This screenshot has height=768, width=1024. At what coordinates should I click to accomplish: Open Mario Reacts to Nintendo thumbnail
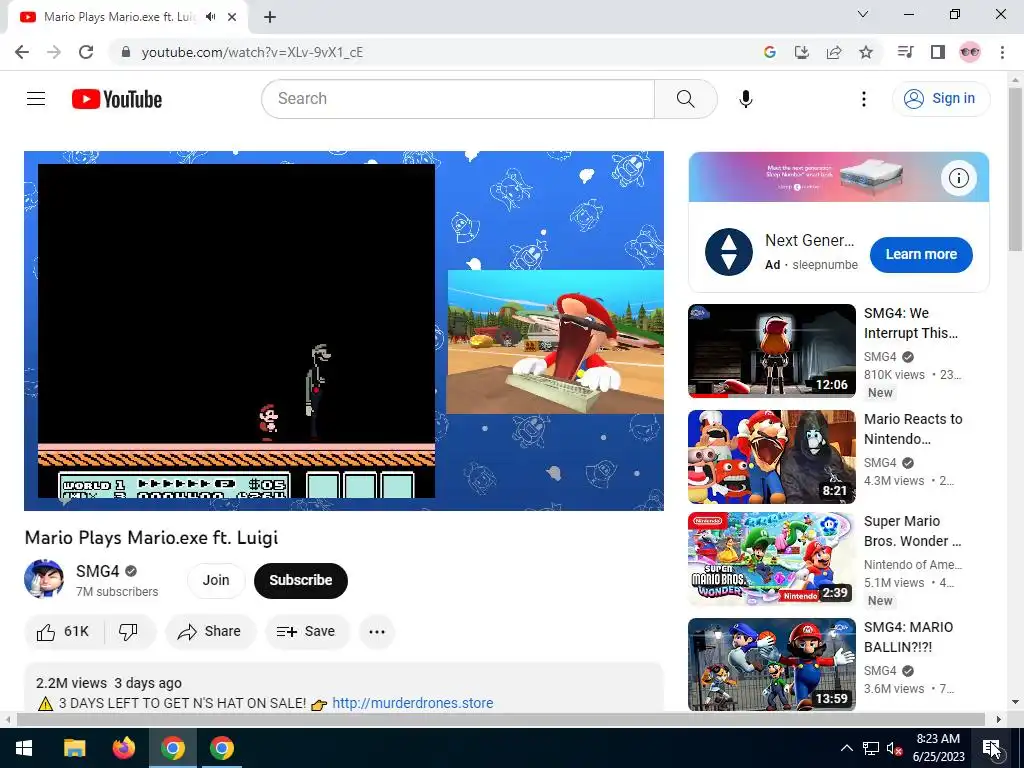point(772,456)
